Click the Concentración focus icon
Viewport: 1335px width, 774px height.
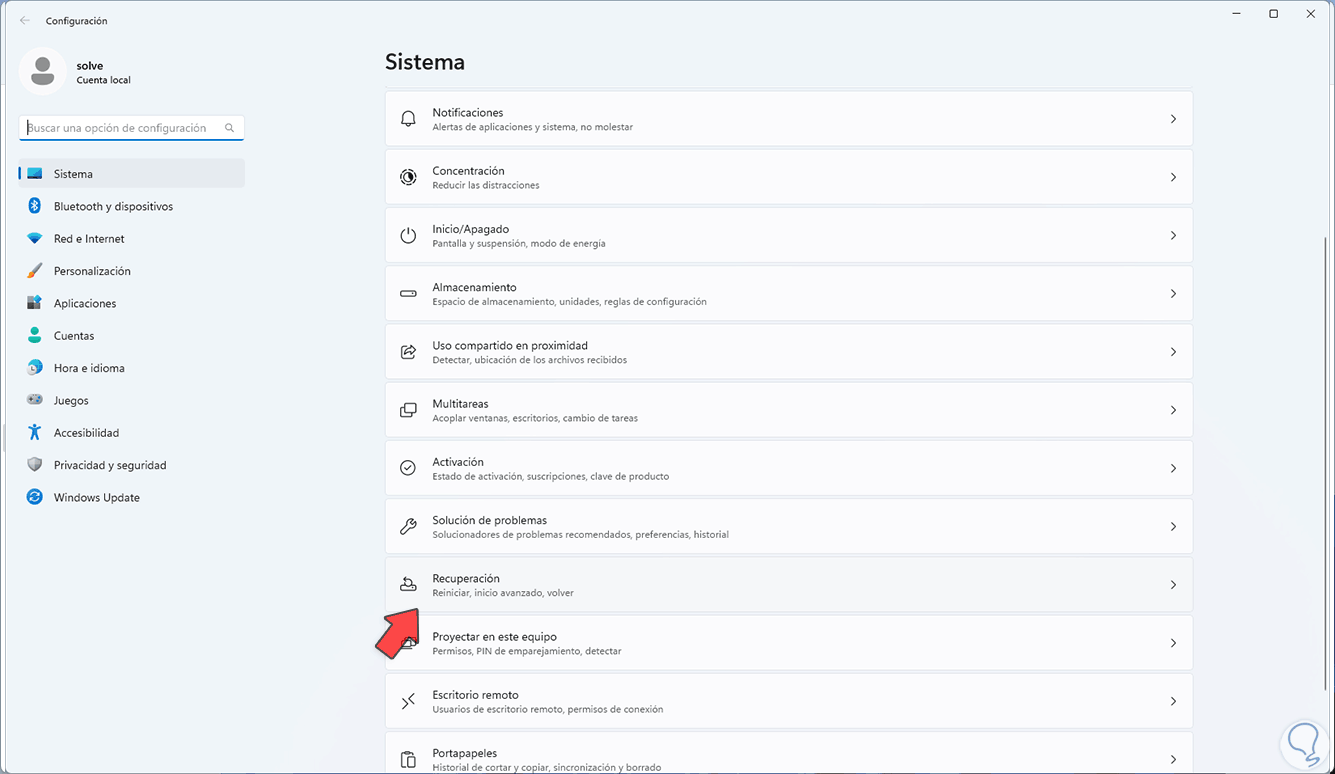click(408, 177)
